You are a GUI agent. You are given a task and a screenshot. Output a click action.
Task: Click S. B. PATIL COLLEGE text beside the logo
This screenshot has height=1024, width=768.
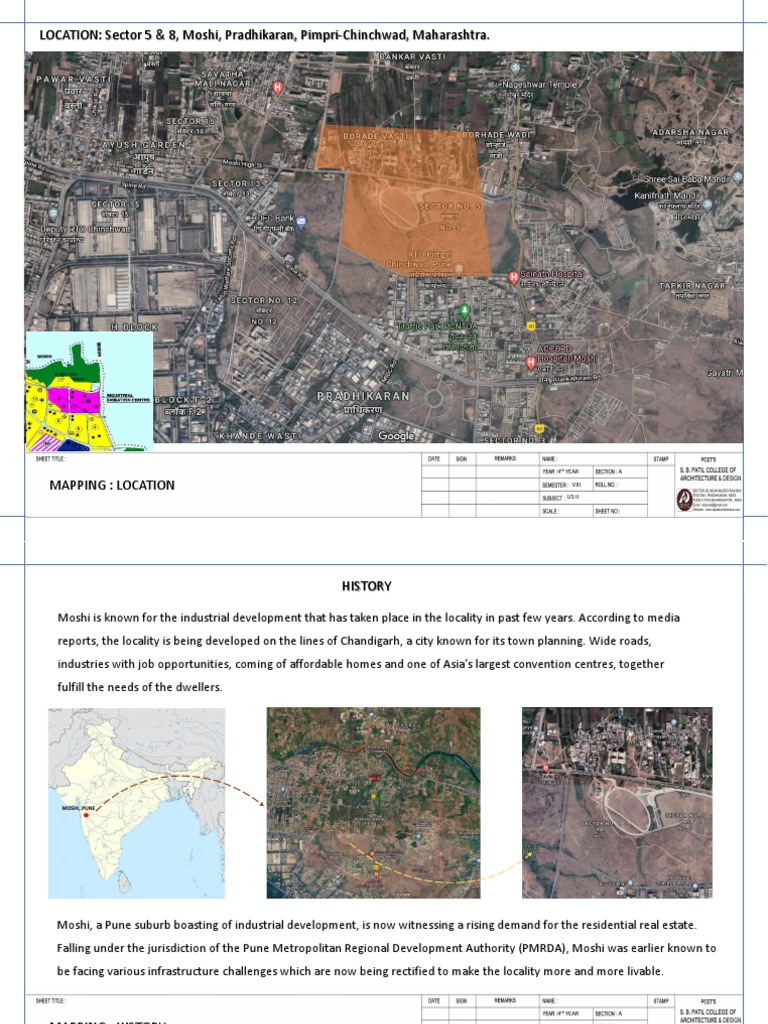click(710, 474)
